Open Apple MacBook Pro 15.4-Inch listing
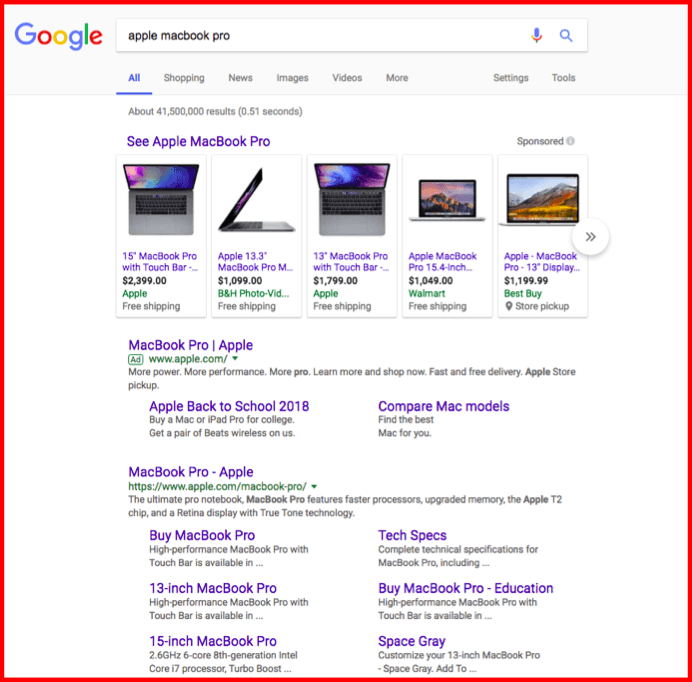The width and height of the screenshot is (692, 682). (x=442, y=262)
